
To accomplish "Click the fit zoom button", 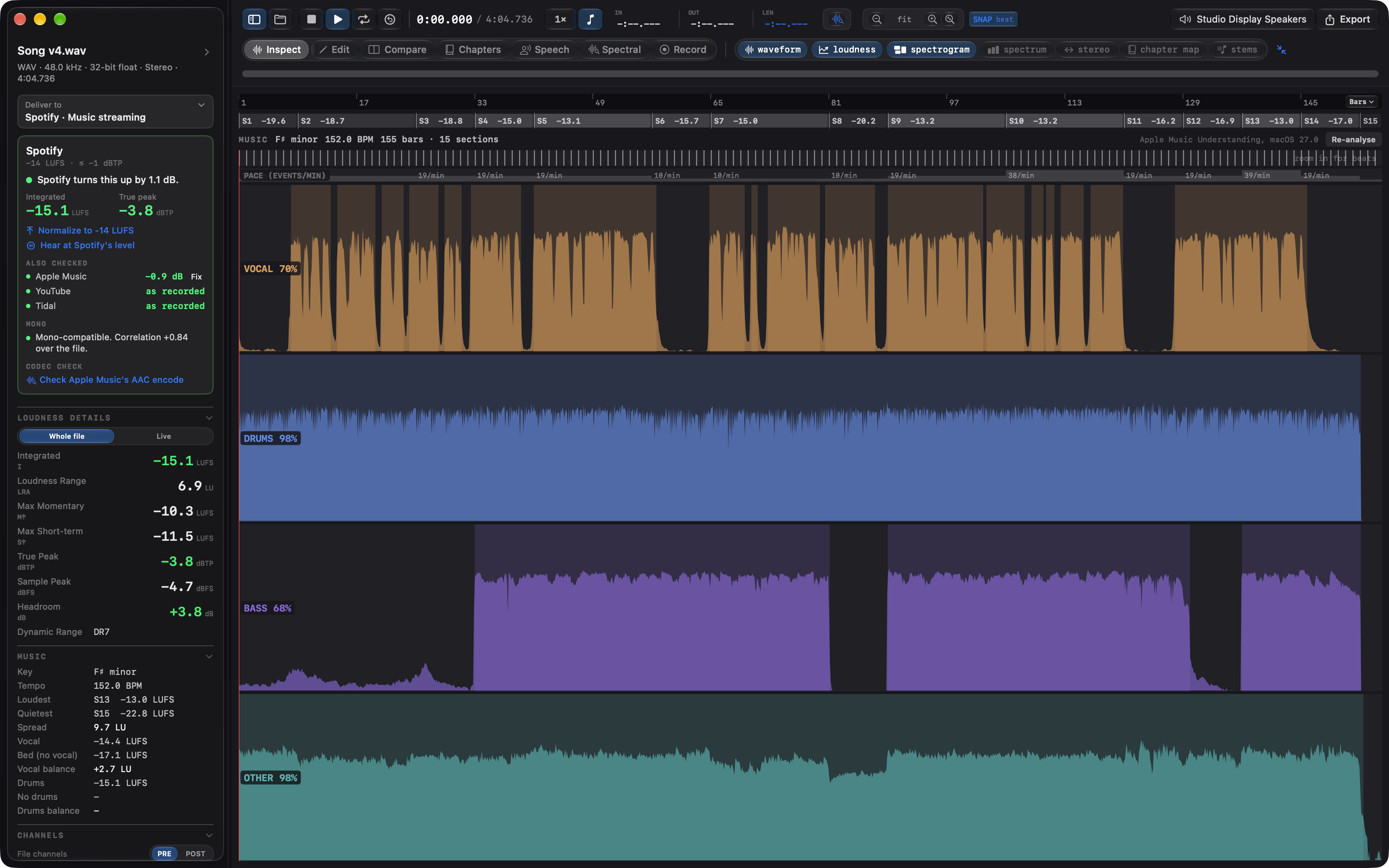I will 905,19.
